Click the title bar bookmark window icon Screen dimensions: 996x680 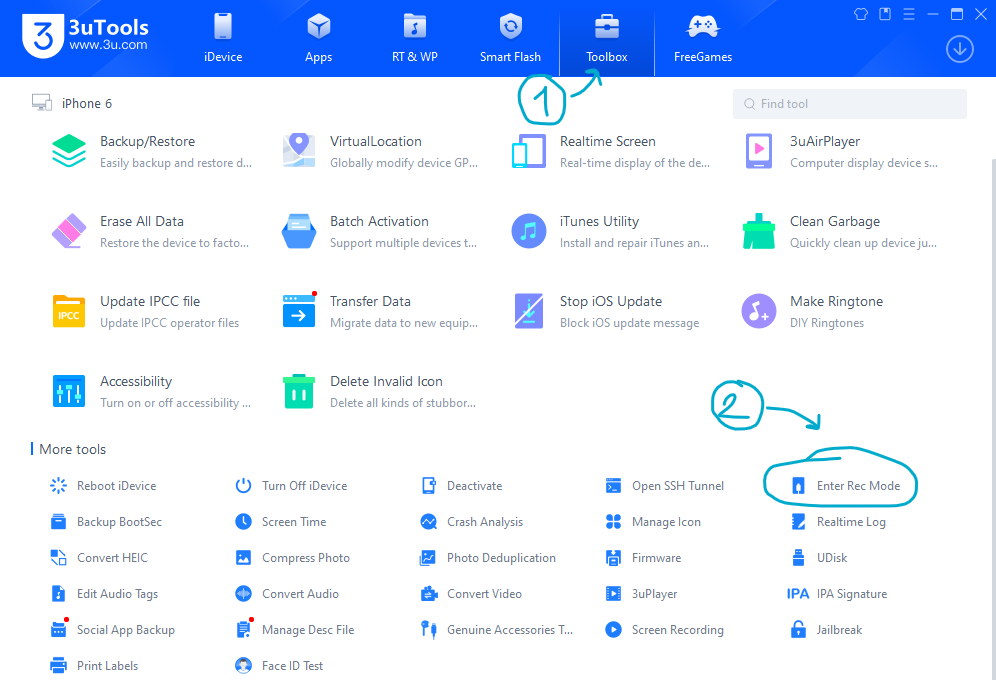[885, 14]
